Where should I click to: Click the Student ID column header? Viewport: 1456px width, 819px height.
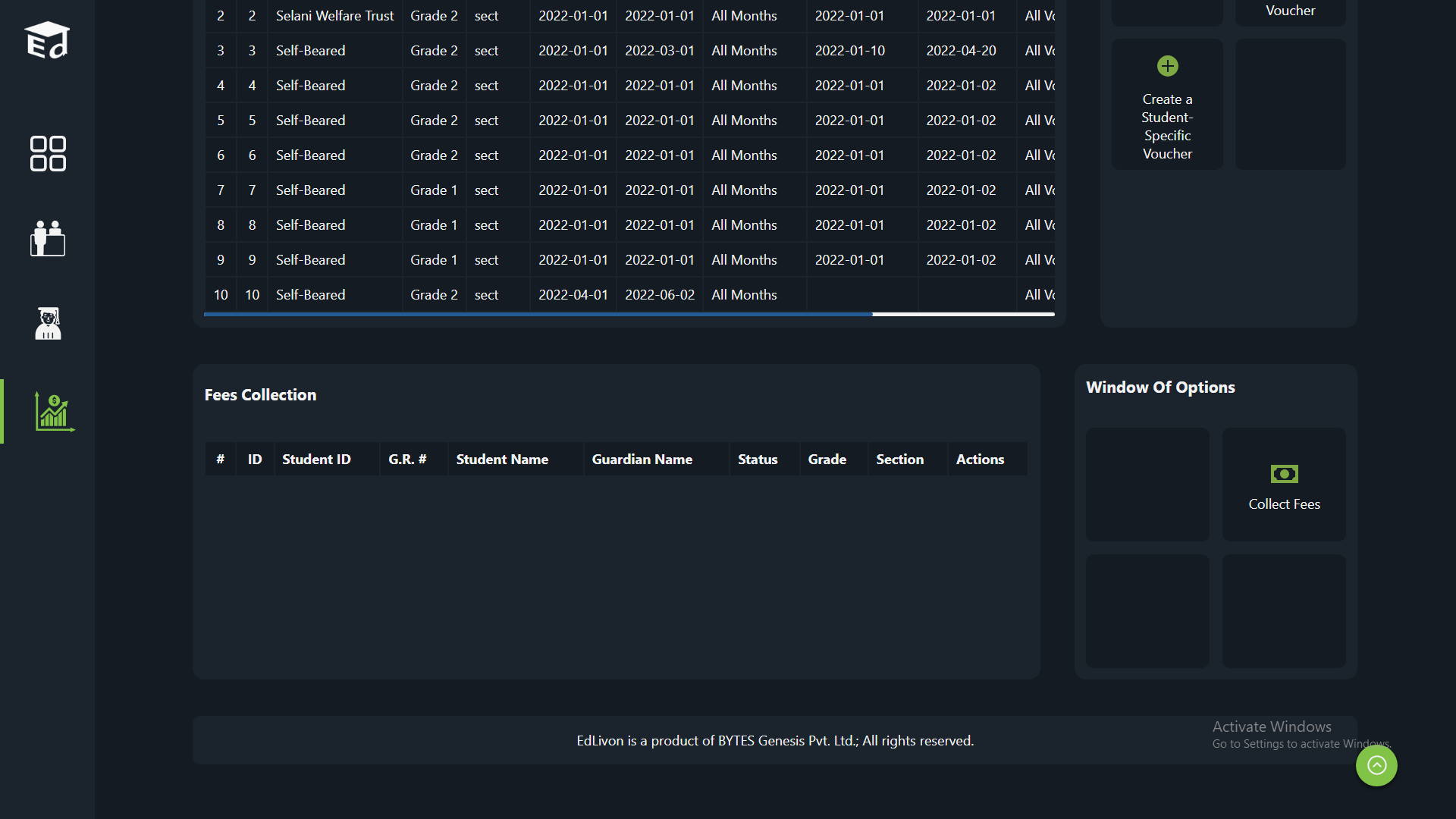pos(316,460)
